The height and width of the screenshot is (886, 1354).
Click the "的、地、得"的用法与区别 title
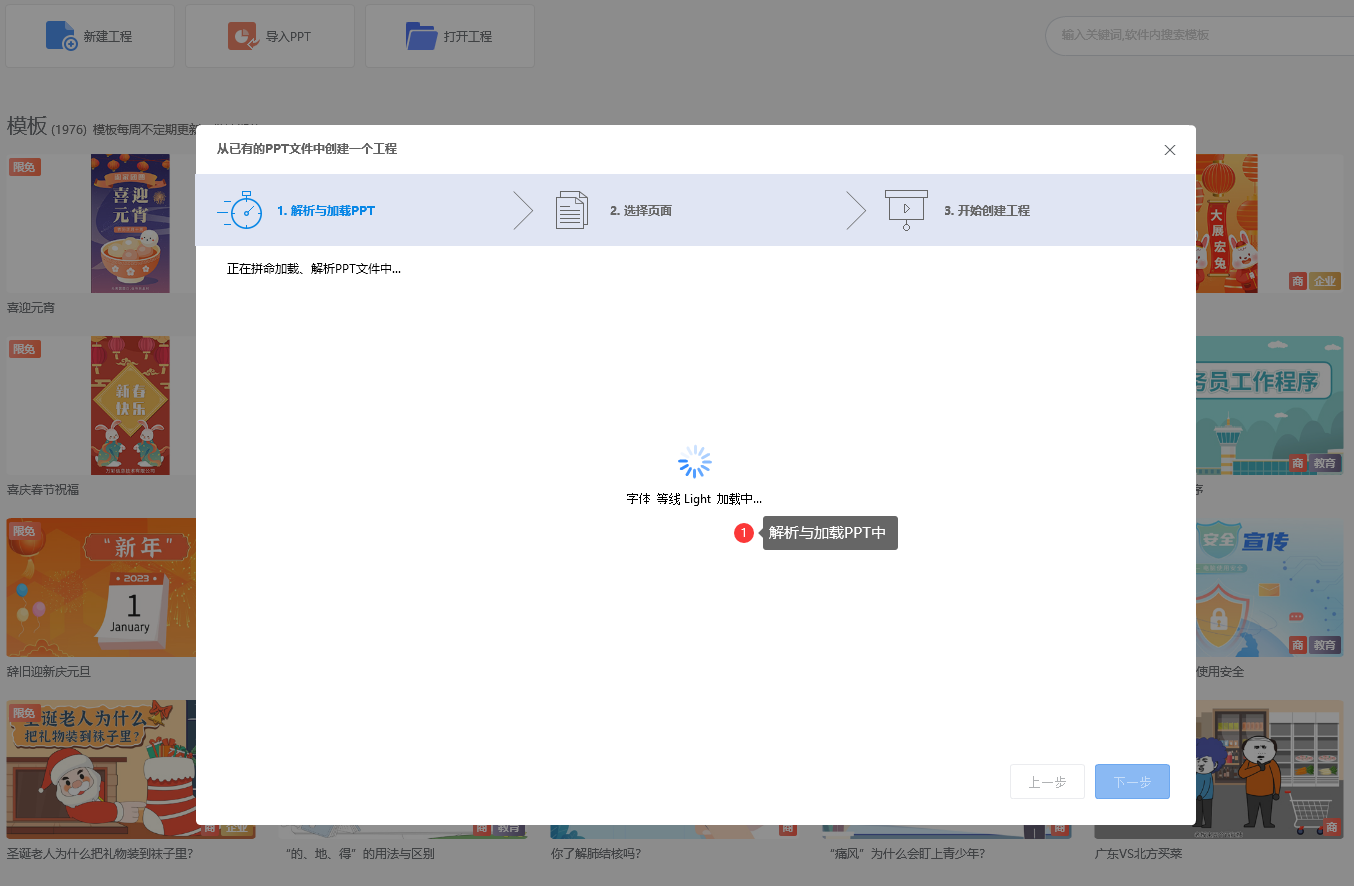[x=360, y=854]
